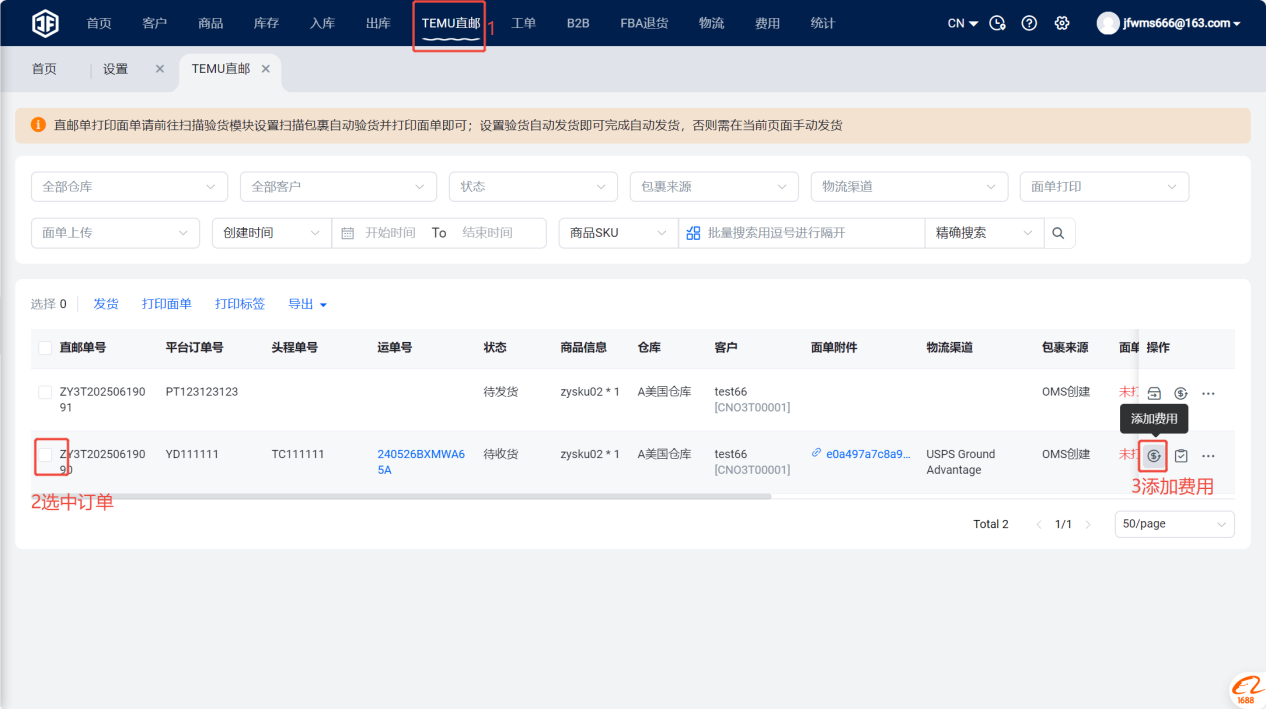Open the B2B navigation menu
This screenshot has height=709, width=1266.
tap(578, 23)
